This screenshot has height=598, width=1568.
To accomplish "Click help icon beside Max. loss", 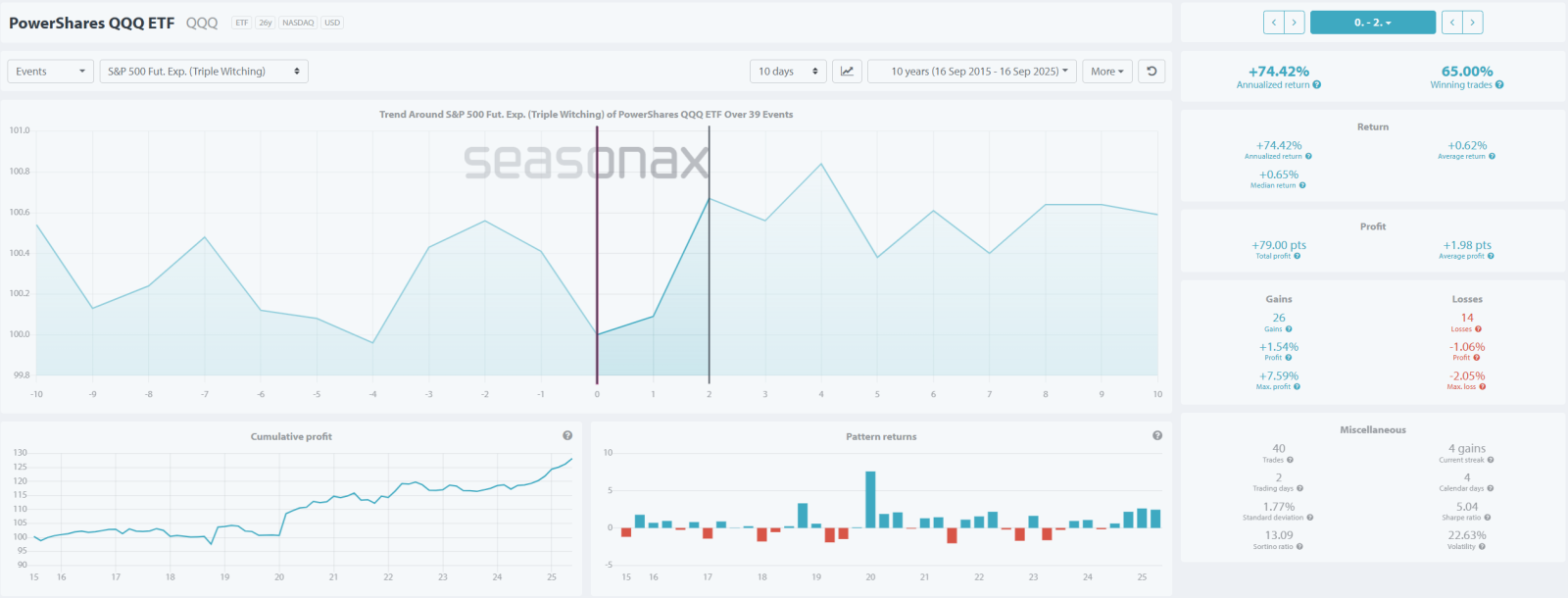I will tap(1483, 387).
